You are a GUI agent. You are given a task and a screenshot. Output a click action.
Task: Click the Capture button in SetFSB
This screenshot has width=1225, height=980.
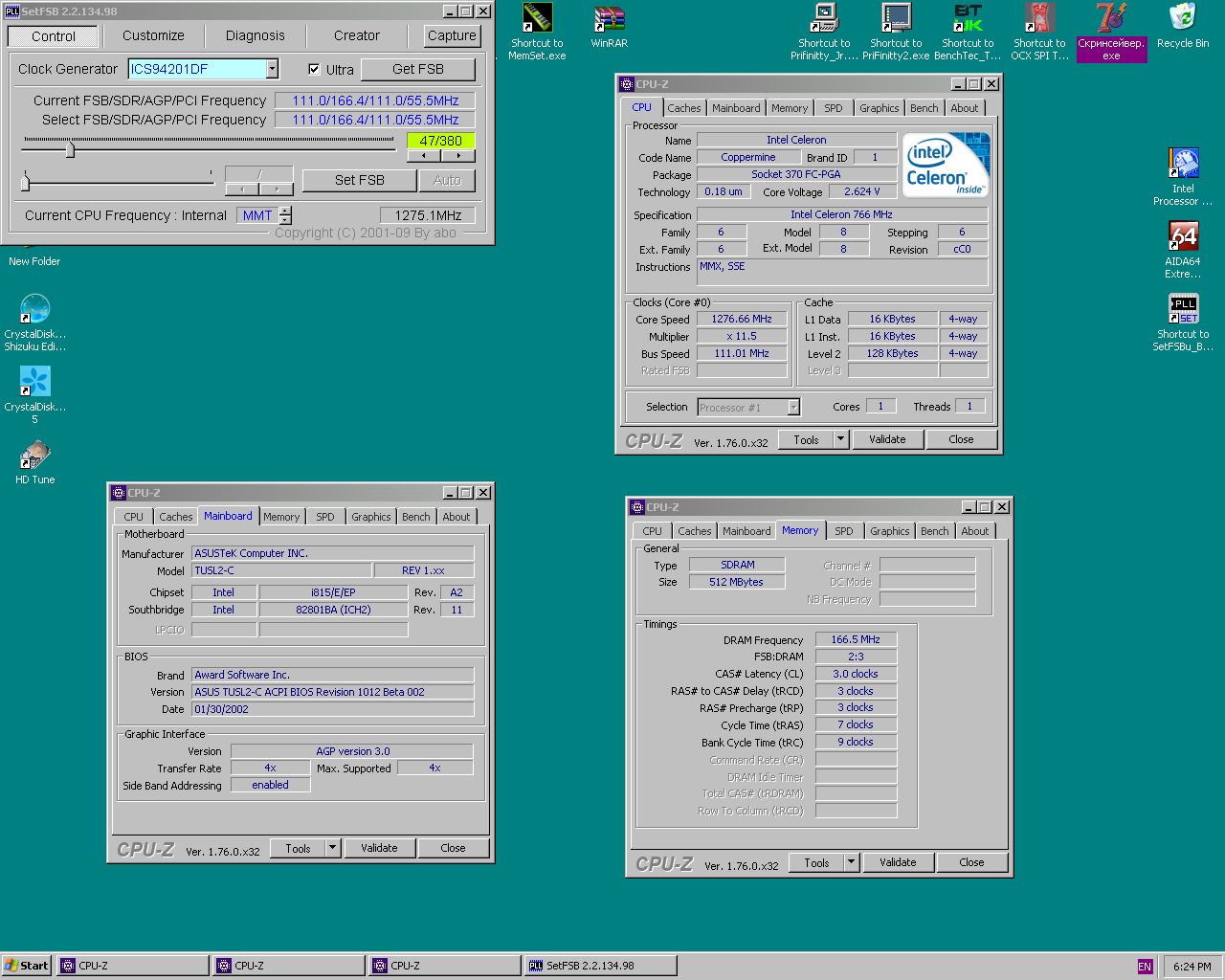(452, 35)
